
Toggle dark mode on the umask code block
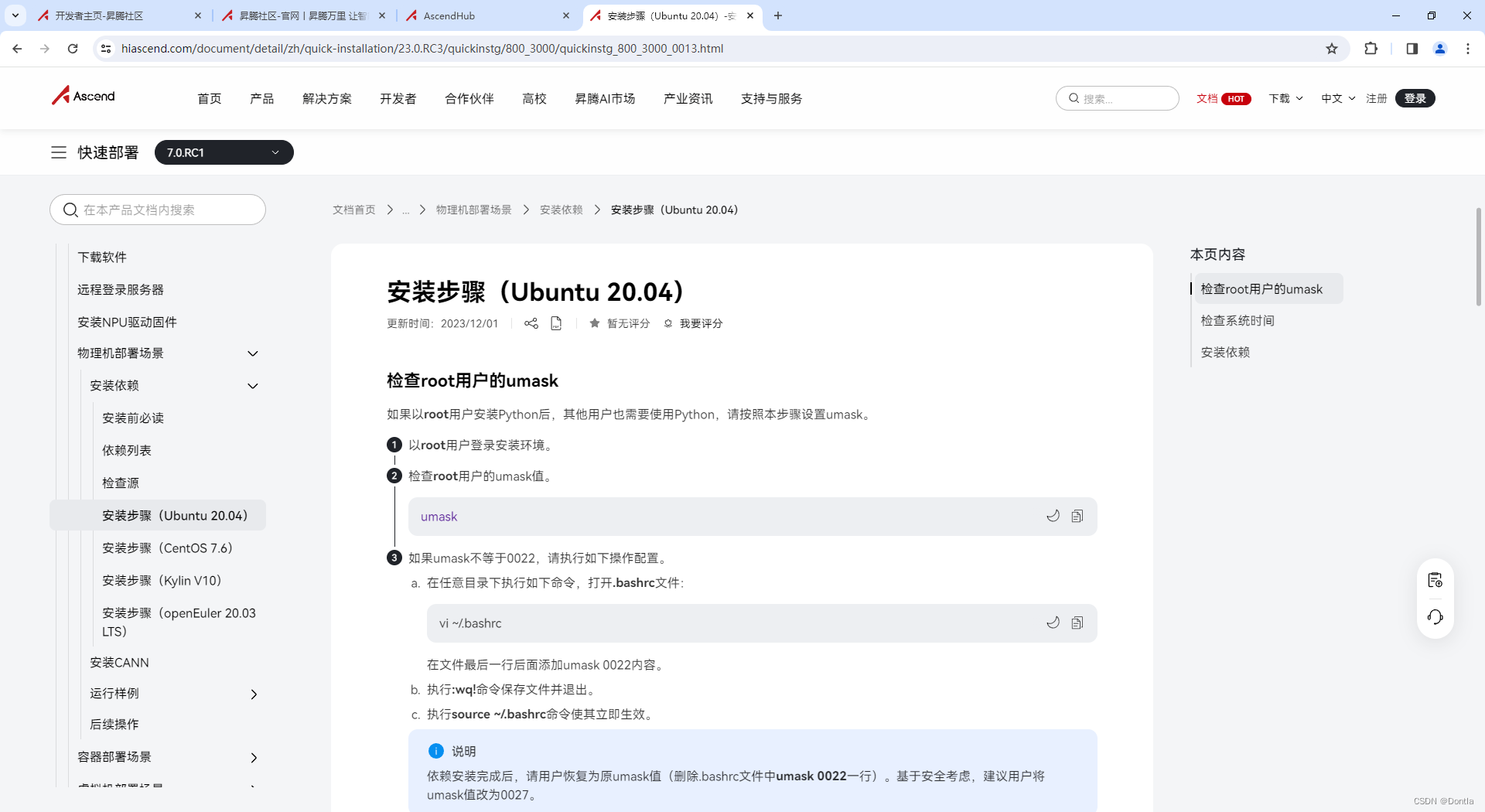1053,516
